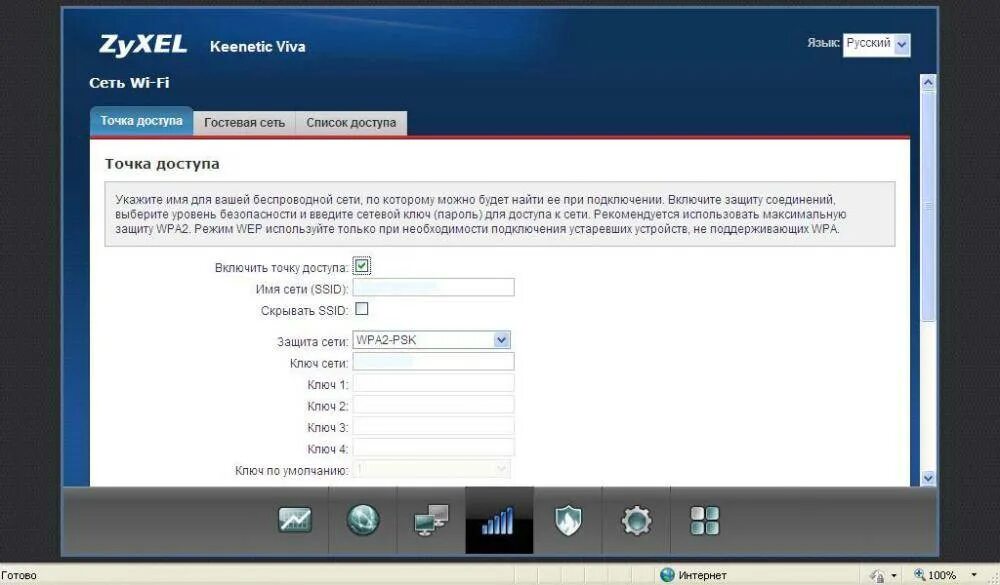Click the 'Keenetic Viva' title text

point(258,47)
